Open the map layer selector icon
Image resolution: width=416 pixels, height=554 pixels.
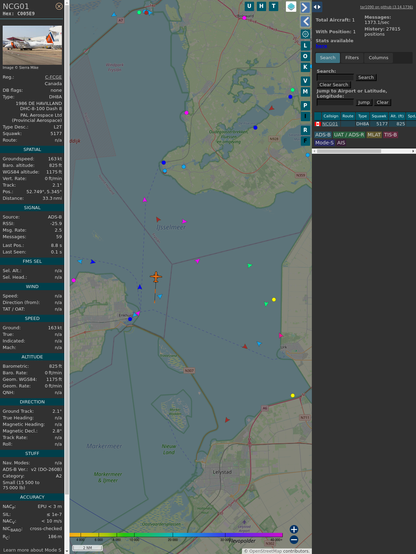tap(291, 7)
